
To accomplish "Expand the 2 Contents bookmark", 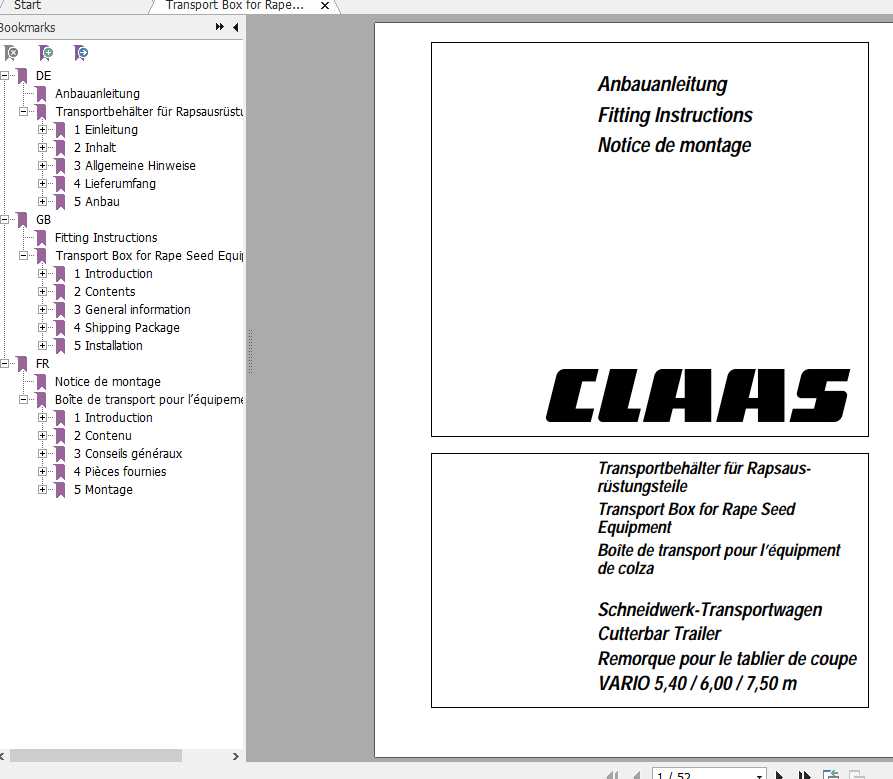I will (42, 292).
